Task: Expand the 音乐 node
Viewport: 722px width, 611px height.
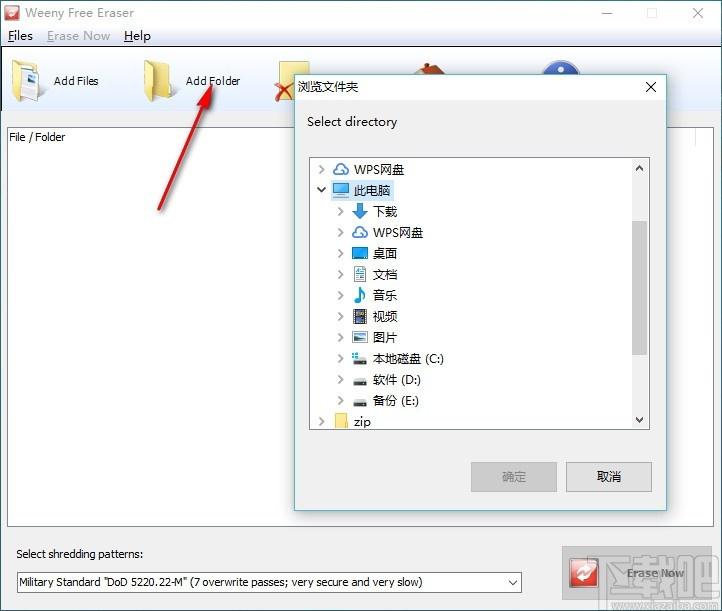Action: pyautogui.click(x=340, y=295)
